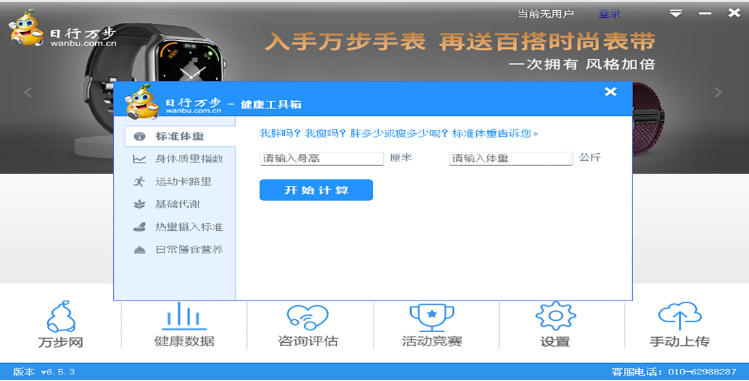Open the dropdown menu triangle in title bar
Viewport: 749px width, 381px height.
(x=676, y=13)
